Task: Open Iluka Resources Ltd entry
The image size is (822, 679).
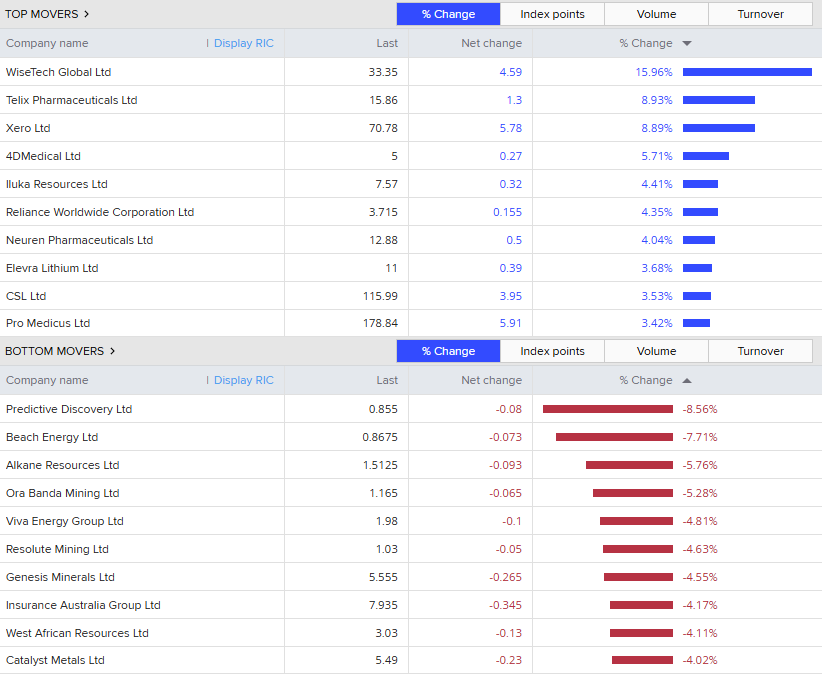Action: point(57,184)
